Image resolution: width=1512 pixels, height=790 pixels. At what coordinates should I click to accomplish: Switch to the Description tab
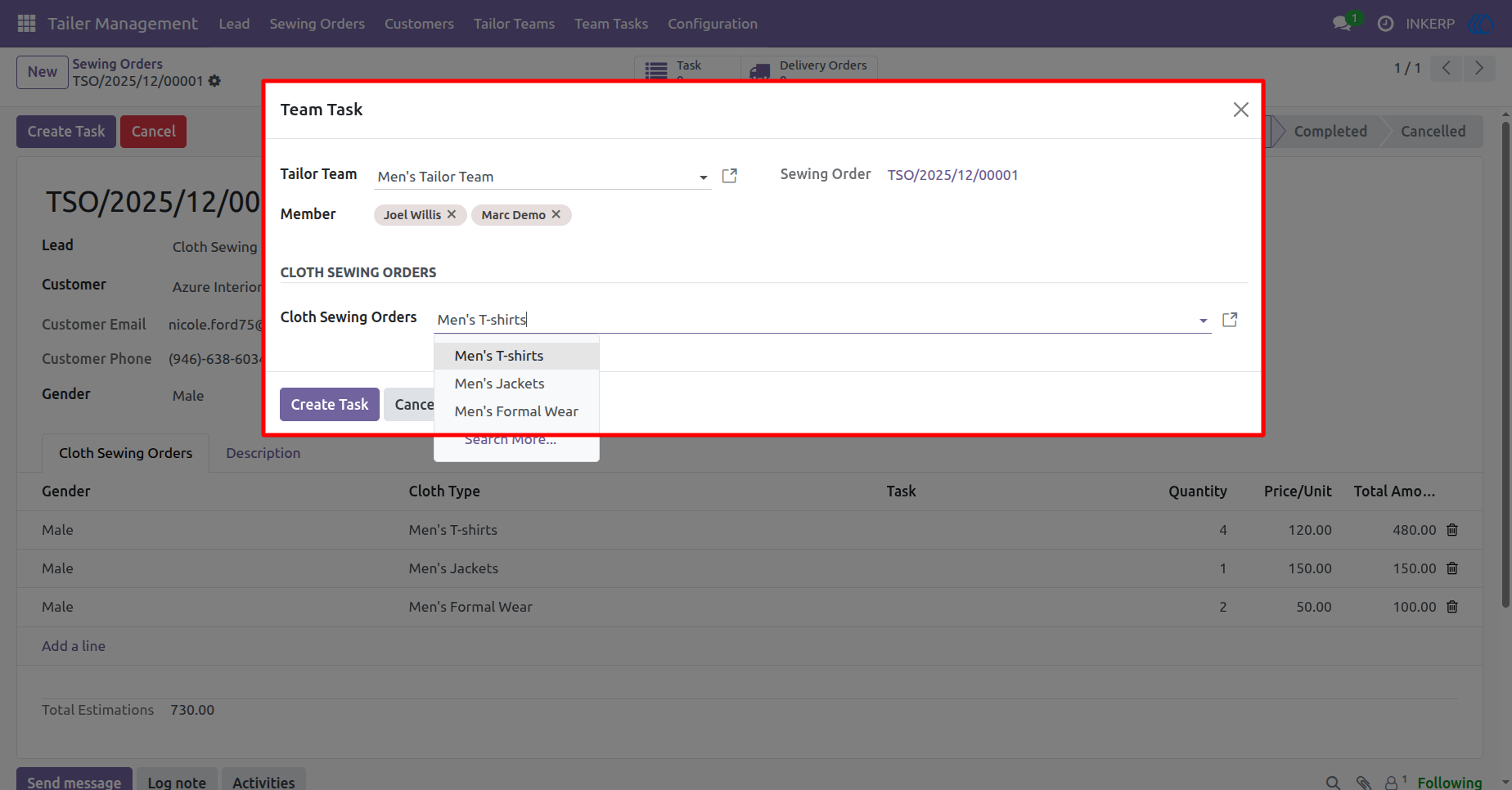pyautogui.click(x=263, y=453)
